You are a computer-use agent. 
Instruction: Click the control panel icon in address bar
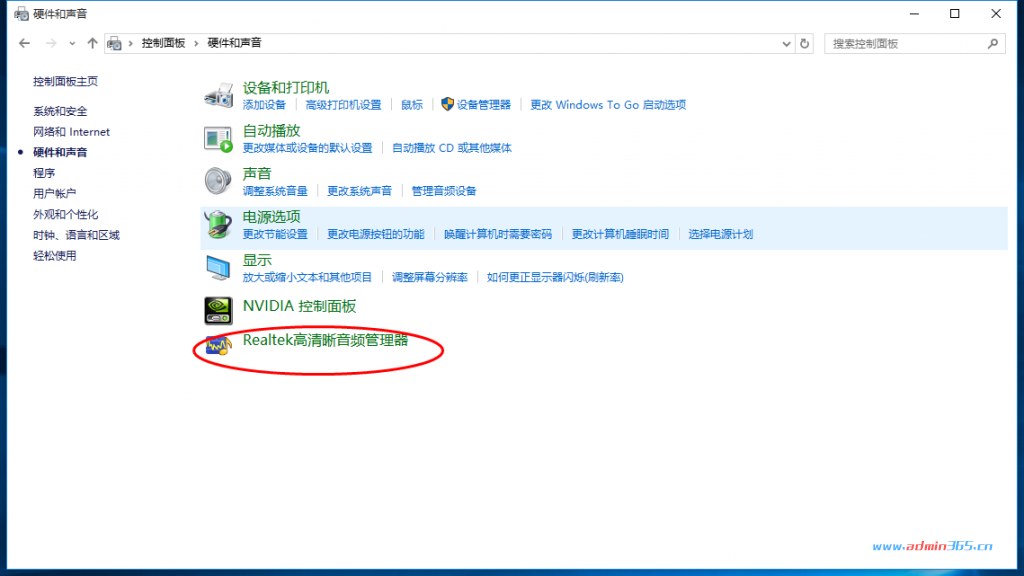(114, 43)
